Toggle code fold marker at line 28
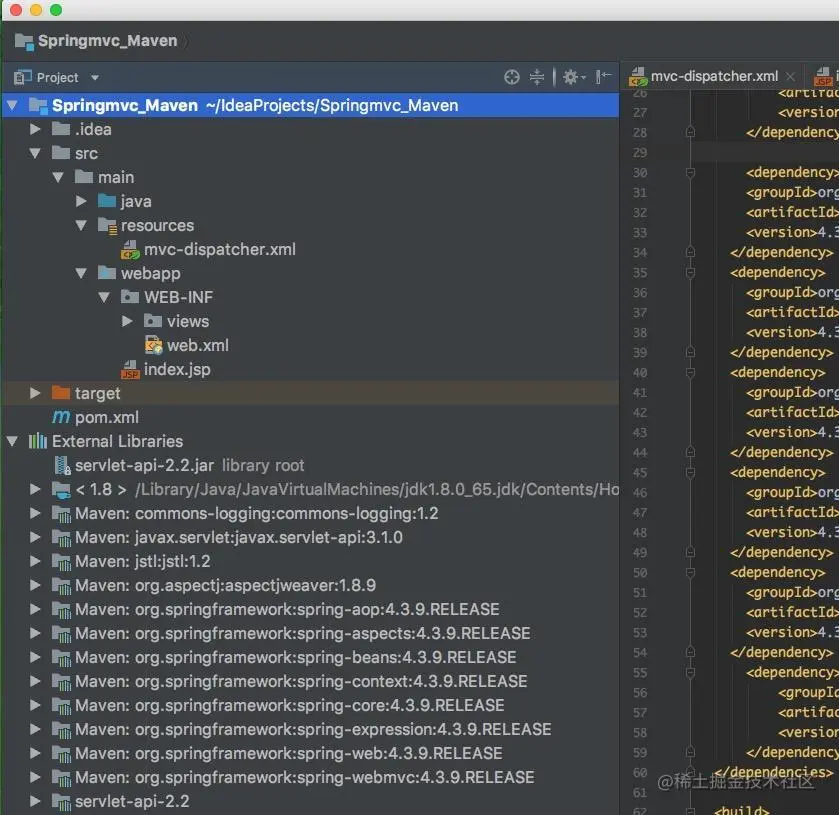Screen dimensions: 839x815 tap(690, 132)
